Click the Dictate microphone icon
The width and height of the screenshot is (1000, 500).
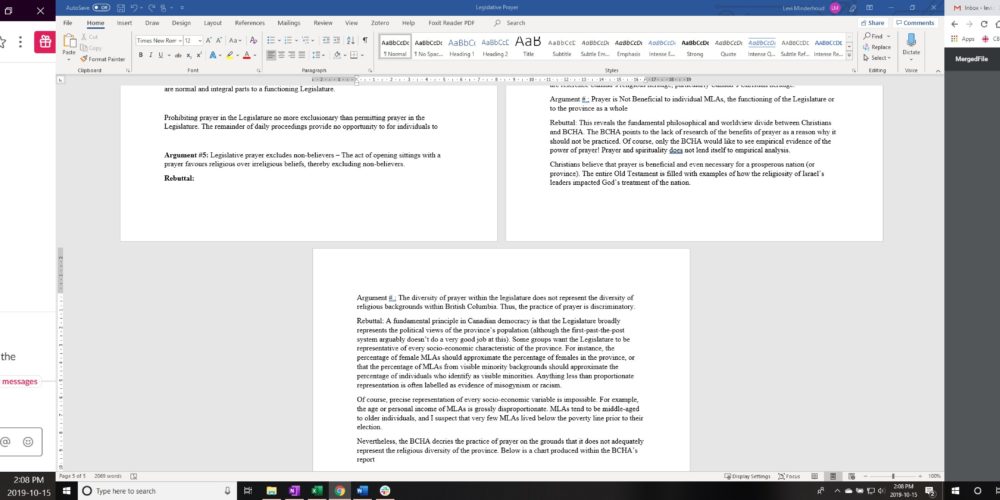click(911, 42)
